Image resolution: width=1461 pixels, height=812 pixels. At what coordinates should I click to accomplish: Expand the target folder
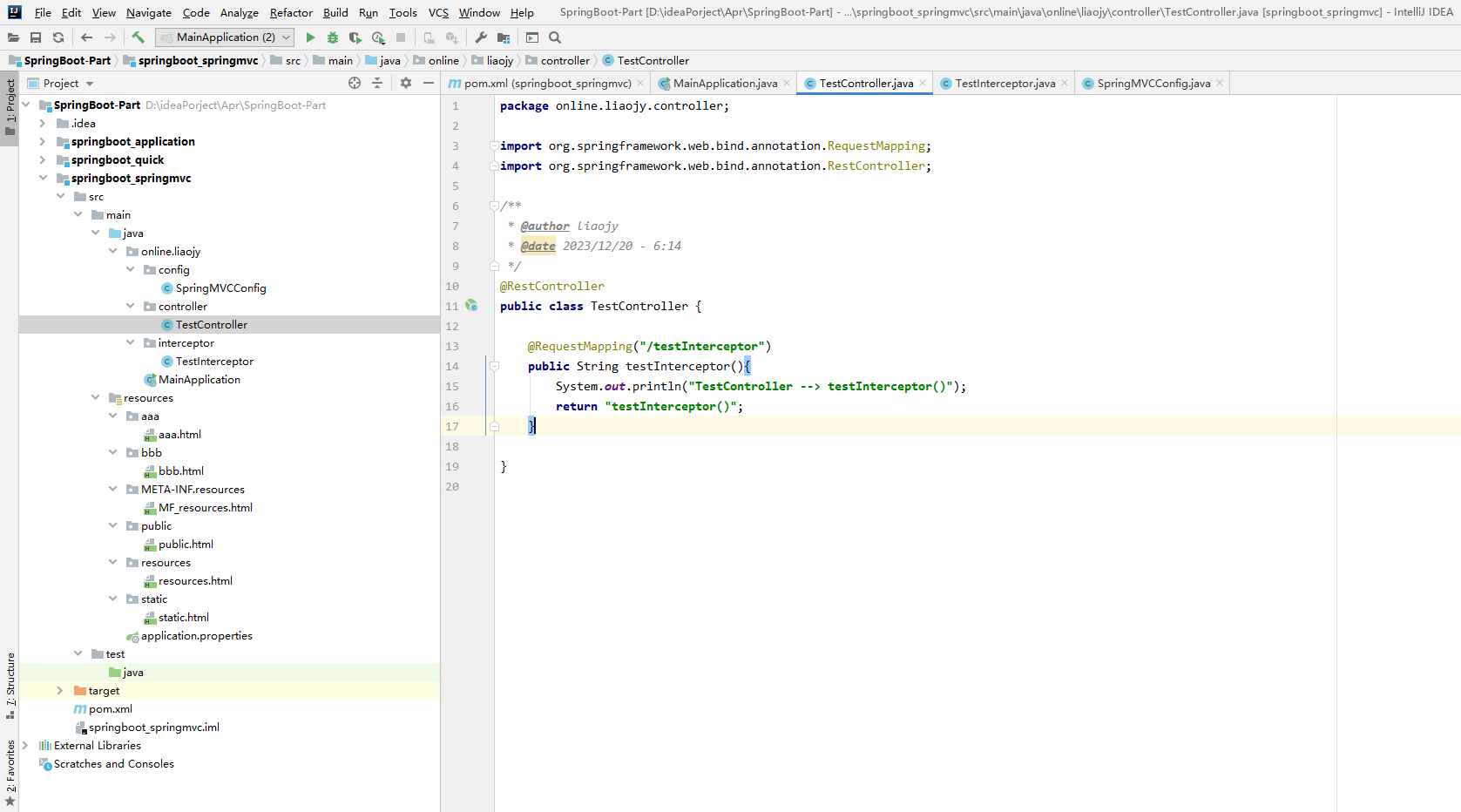(60, 690)
